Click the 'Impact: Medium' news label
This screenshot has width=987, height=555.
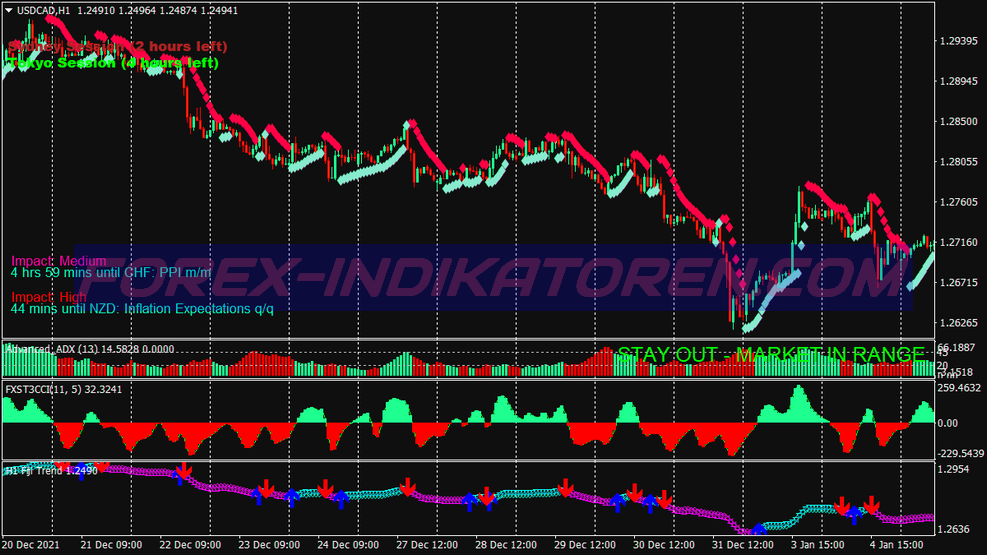(59, 261)
